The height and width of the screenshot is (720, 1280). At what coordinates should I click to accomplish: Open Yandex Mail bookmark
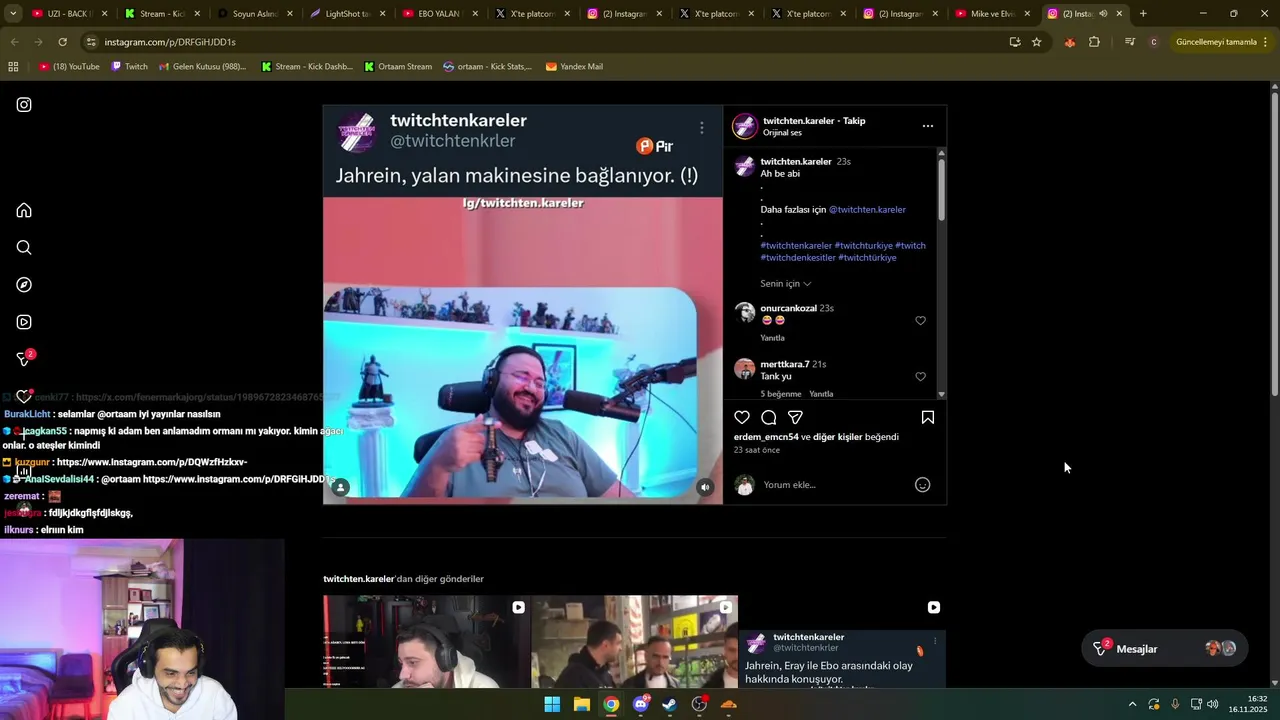[574, 67]
